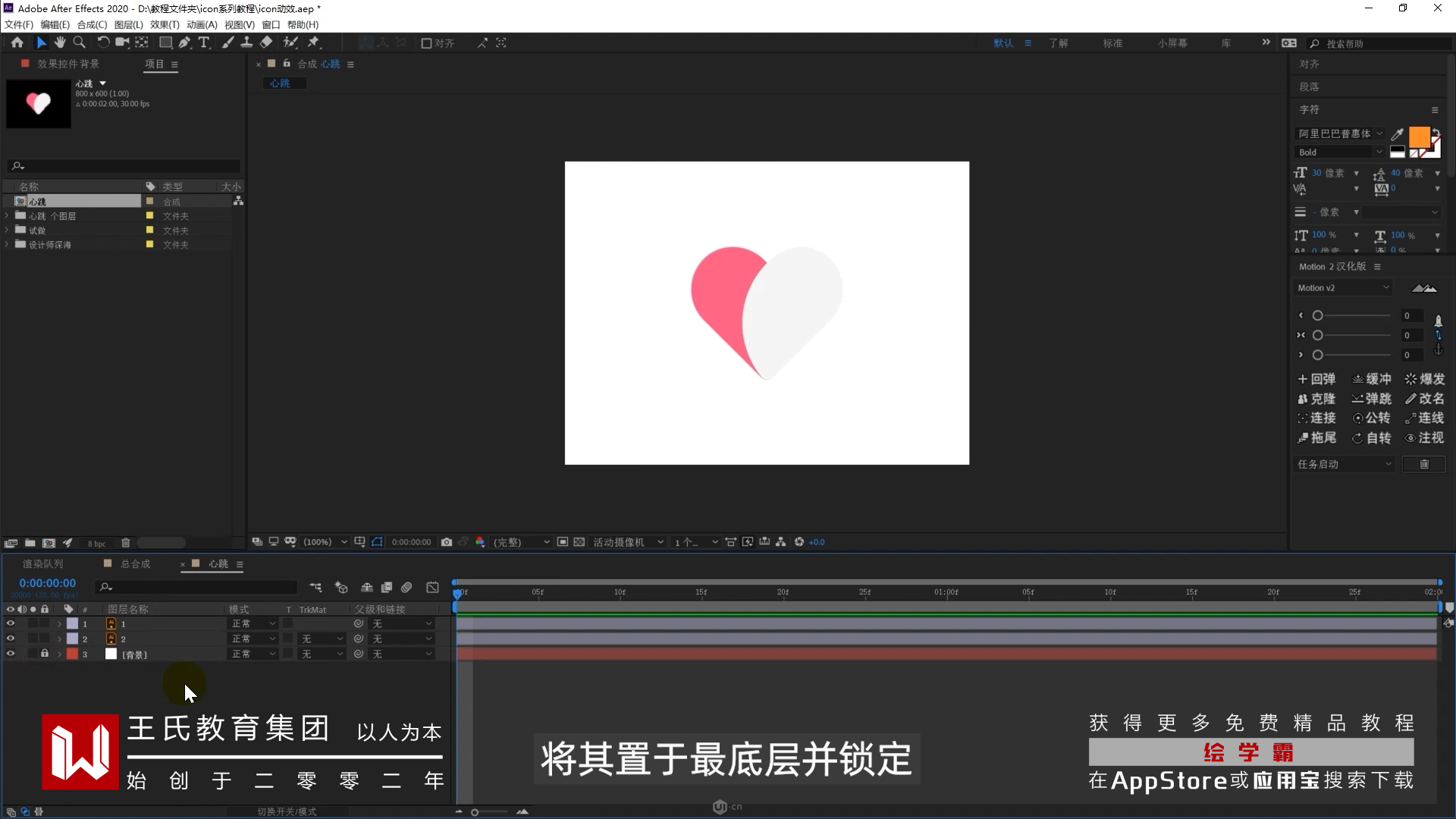This screenshot has width=1456, height=819.
Task: Click the orange fill color swatch
Action: click(x=1418, y=137)
